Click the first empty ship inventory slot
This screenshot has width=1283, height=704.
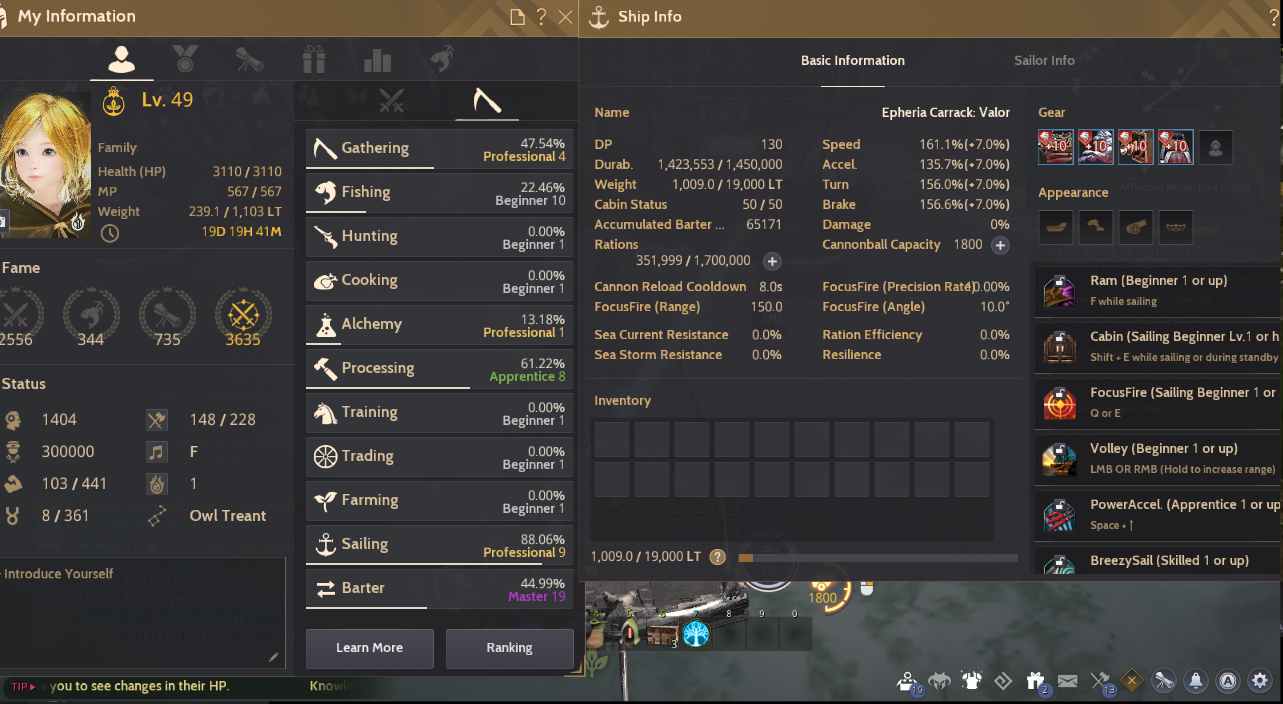pyautogui.click(x=612, y=439)
